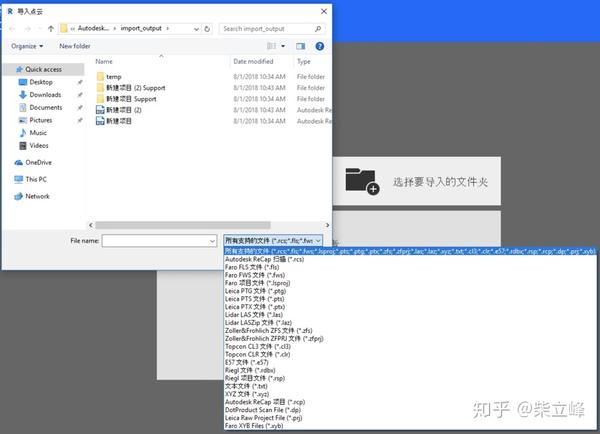Select the temp folder icon
Viewport: 600px width, 434px height.
(x=100, y=77)
